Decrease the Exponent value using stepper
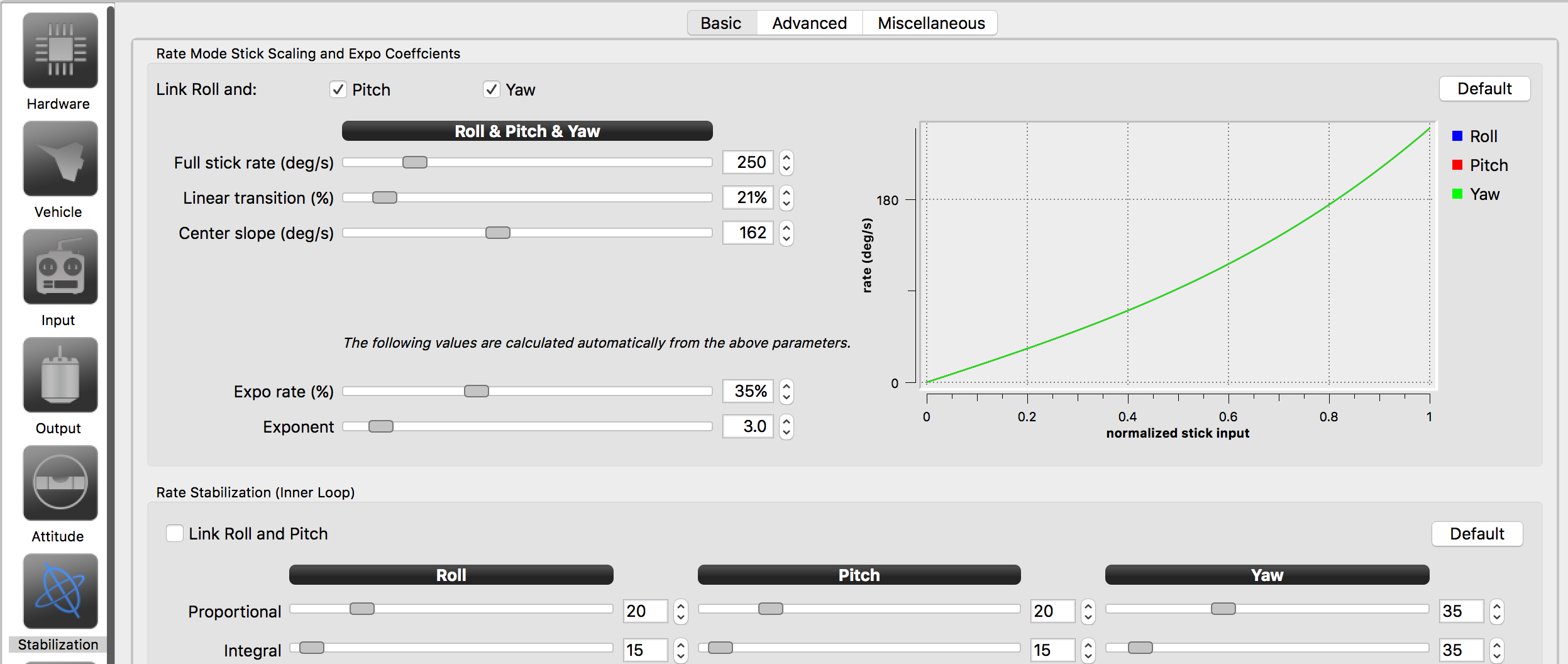This screenshot has height=664, width=1568. pyautogui.click(x=787, y=432)
